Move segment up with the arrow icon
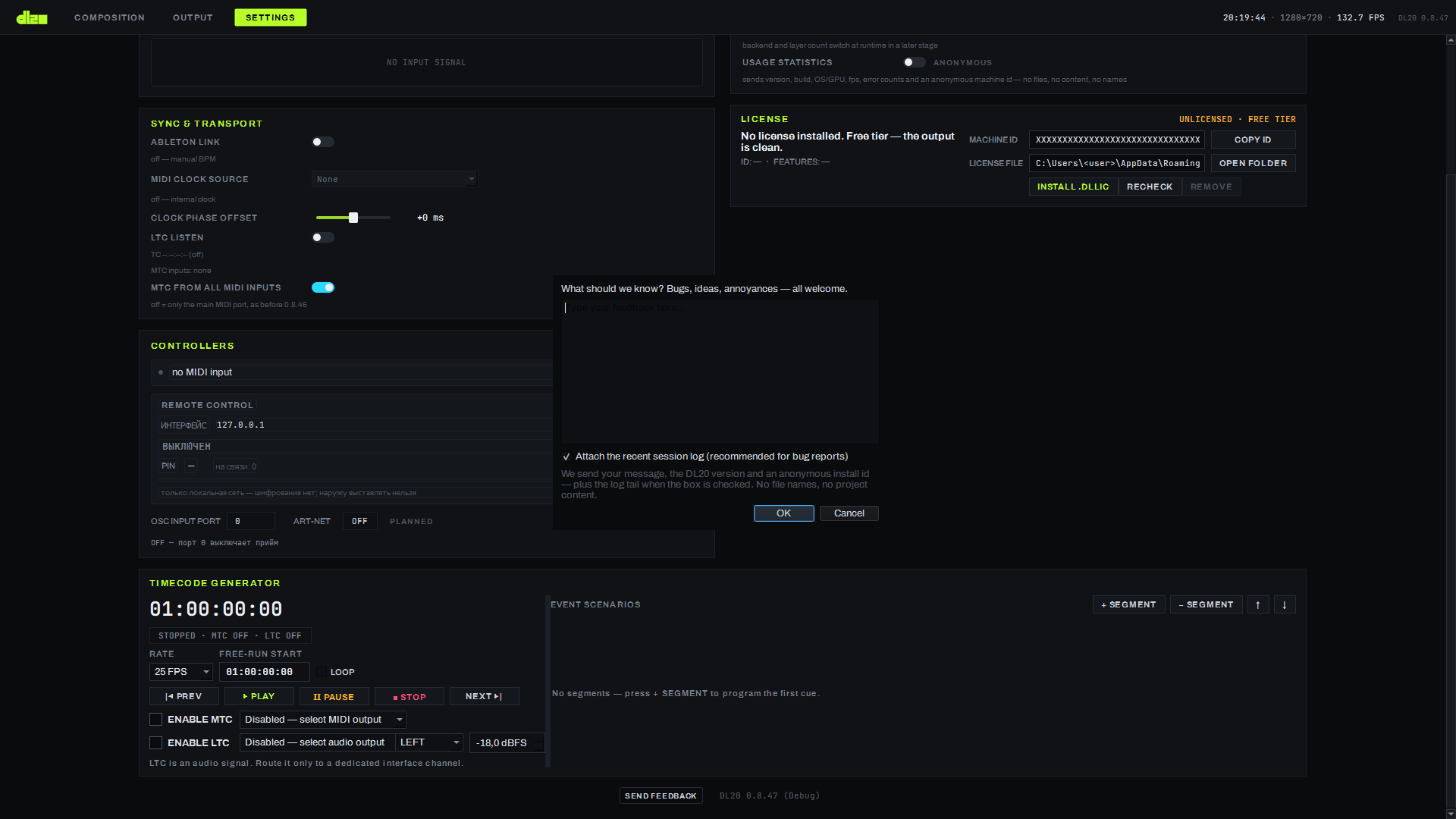This screenshot has height=819, width=1456. tap(1258, 604)
